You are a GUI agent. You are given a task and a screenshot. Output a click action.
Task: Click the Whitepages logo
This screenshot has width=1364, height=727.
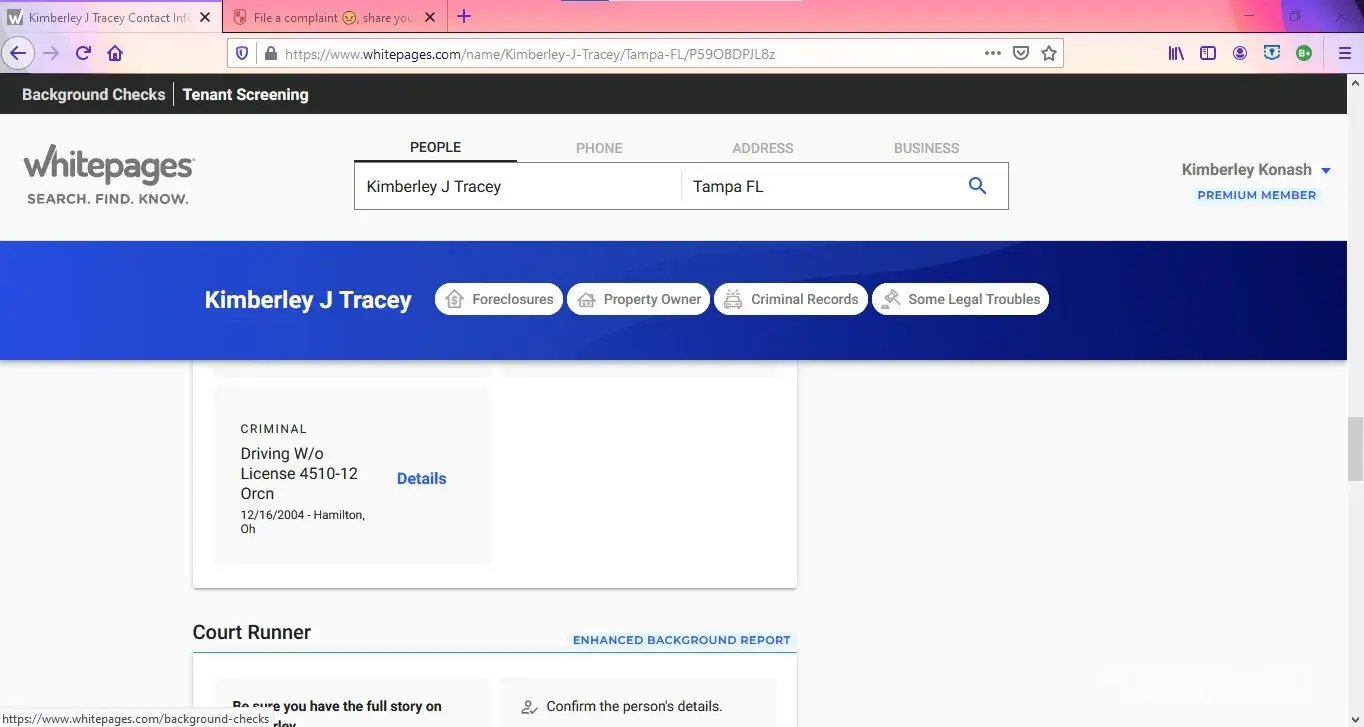click(109, 166)
